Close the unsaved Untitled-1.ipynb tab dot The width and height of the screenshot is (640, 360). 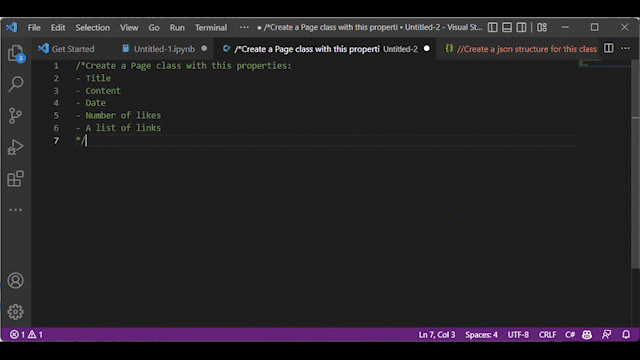[204, 49]
